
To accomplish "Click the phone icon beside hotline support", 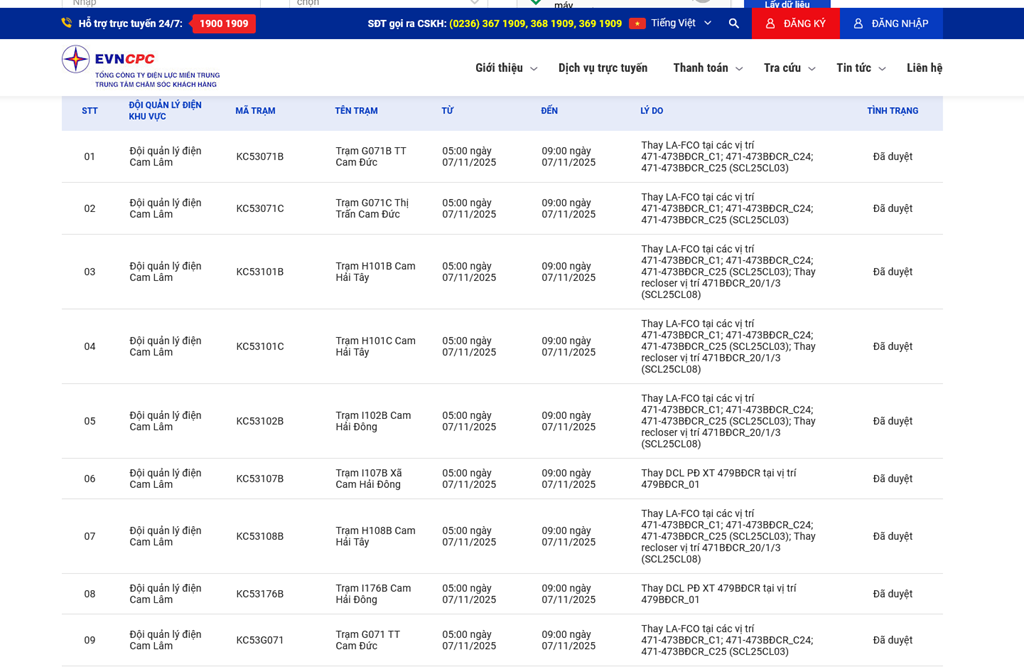I will 67,23.
